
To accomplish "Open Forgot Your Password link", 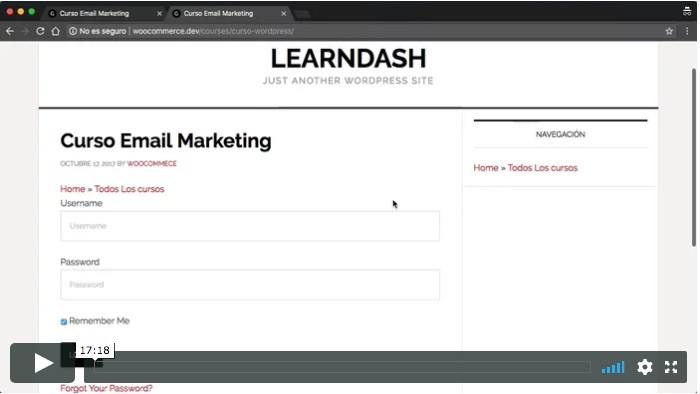I will click(x=106, y=388).
